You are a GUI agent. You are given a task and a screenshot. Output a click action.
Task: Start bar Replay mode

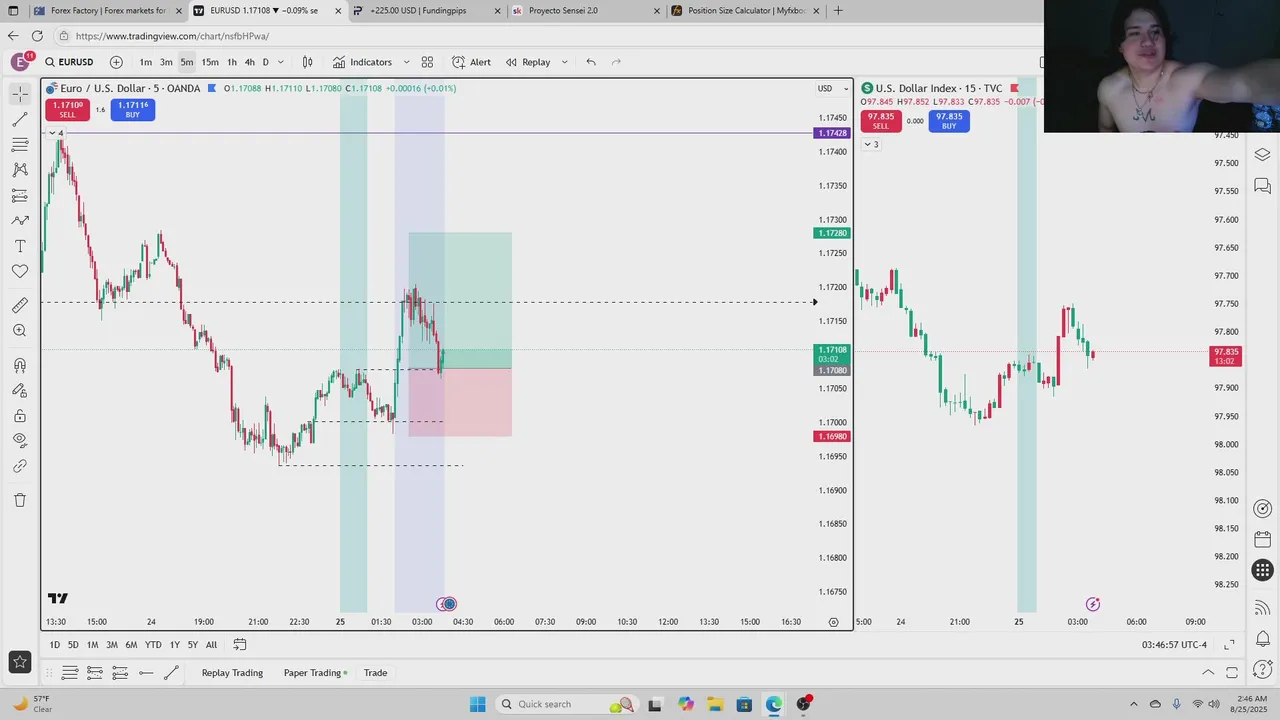pos(528,62)
